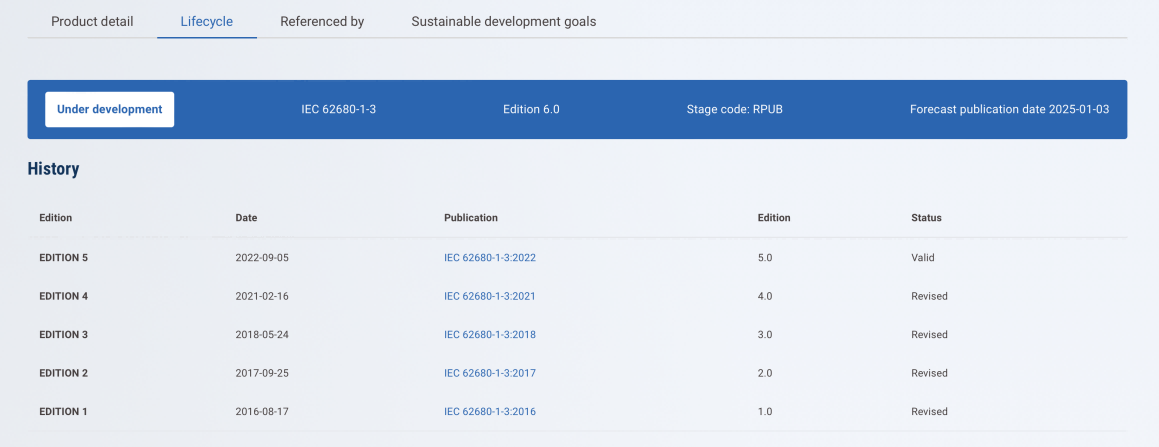Follow the IEC 62680-1-3:2018 publication link
Screen dimensions: 1159x447
pyautogui.click(x=490, y=335)
